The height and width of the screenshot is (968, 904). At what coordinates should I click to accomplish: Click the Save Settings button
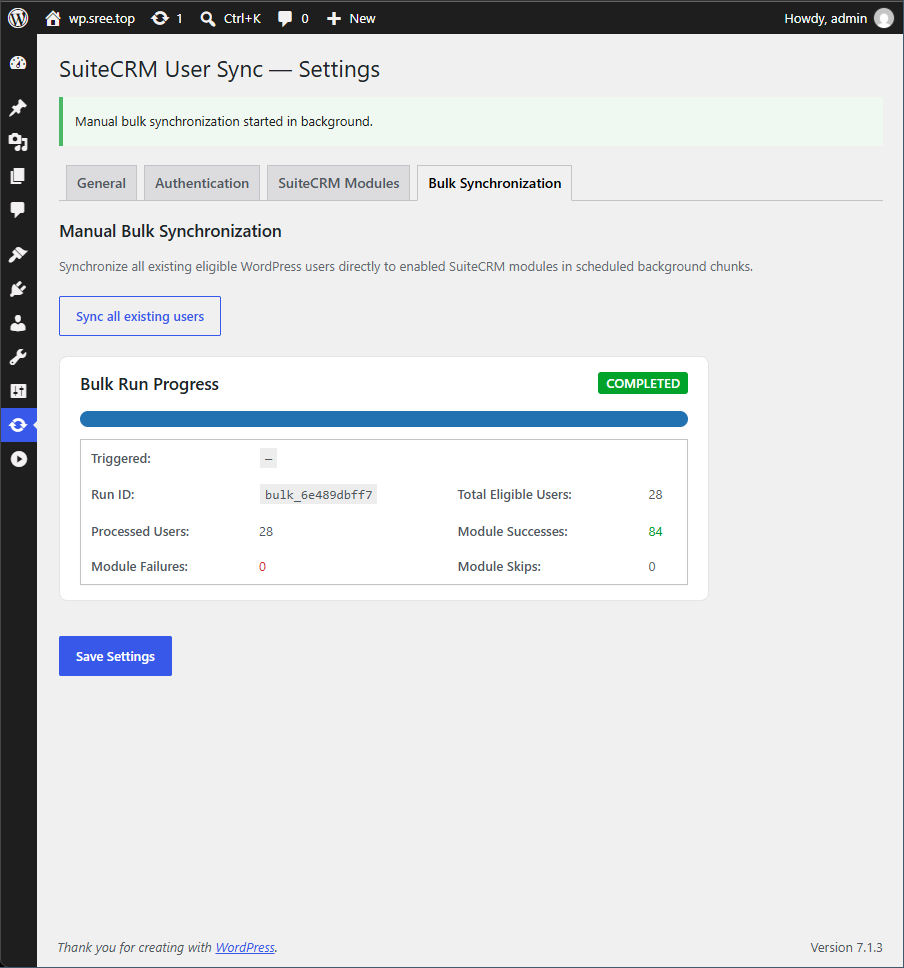click(115, 656)
